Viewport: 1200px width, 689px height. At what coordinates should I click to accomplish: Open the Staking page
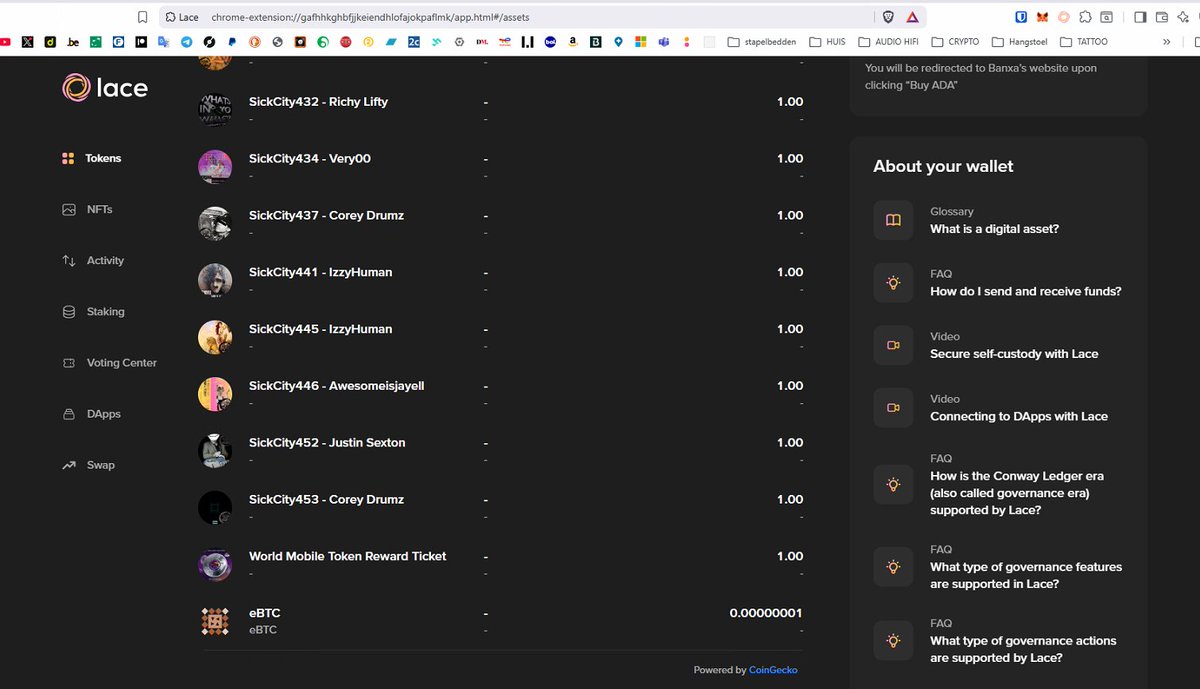[93, 312]
